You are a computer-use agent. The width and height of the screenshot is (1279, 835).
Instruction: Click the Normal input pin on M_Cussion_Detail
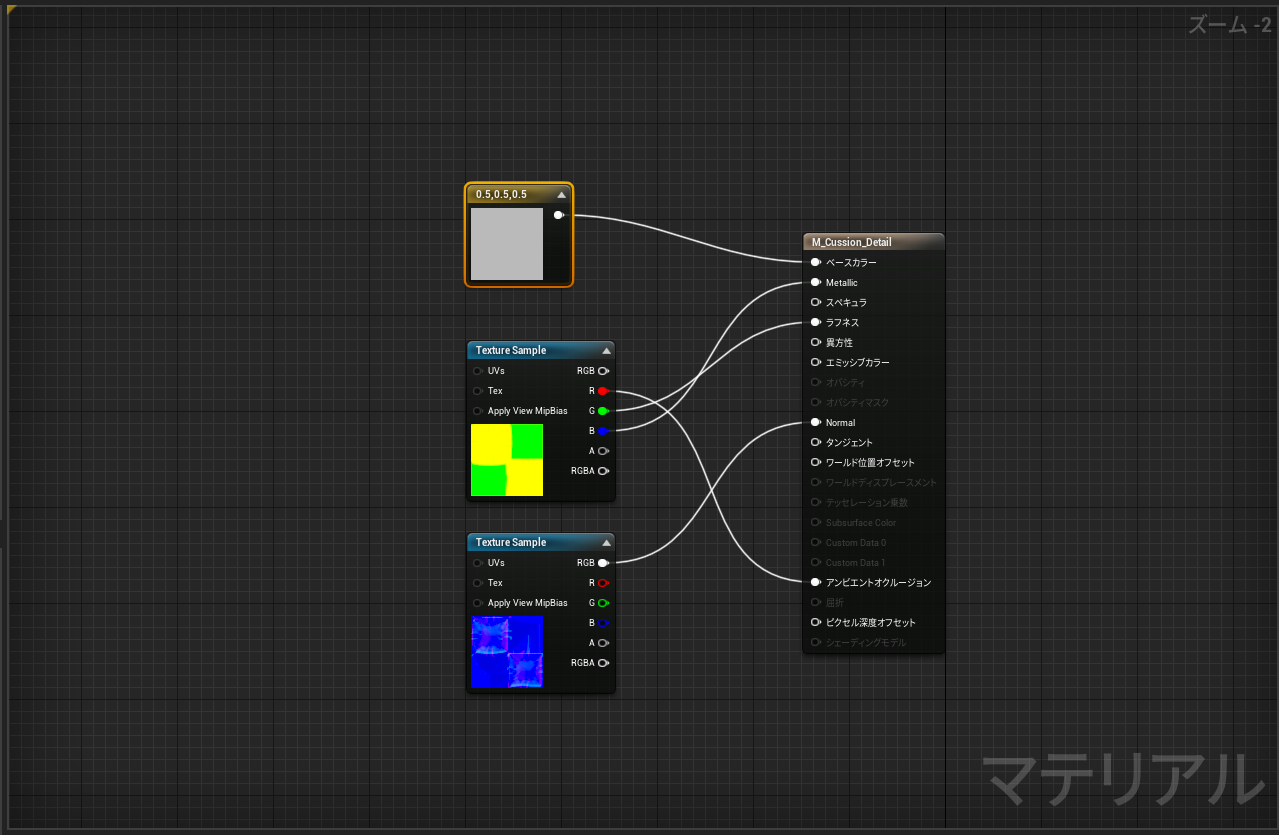[816, 422]
